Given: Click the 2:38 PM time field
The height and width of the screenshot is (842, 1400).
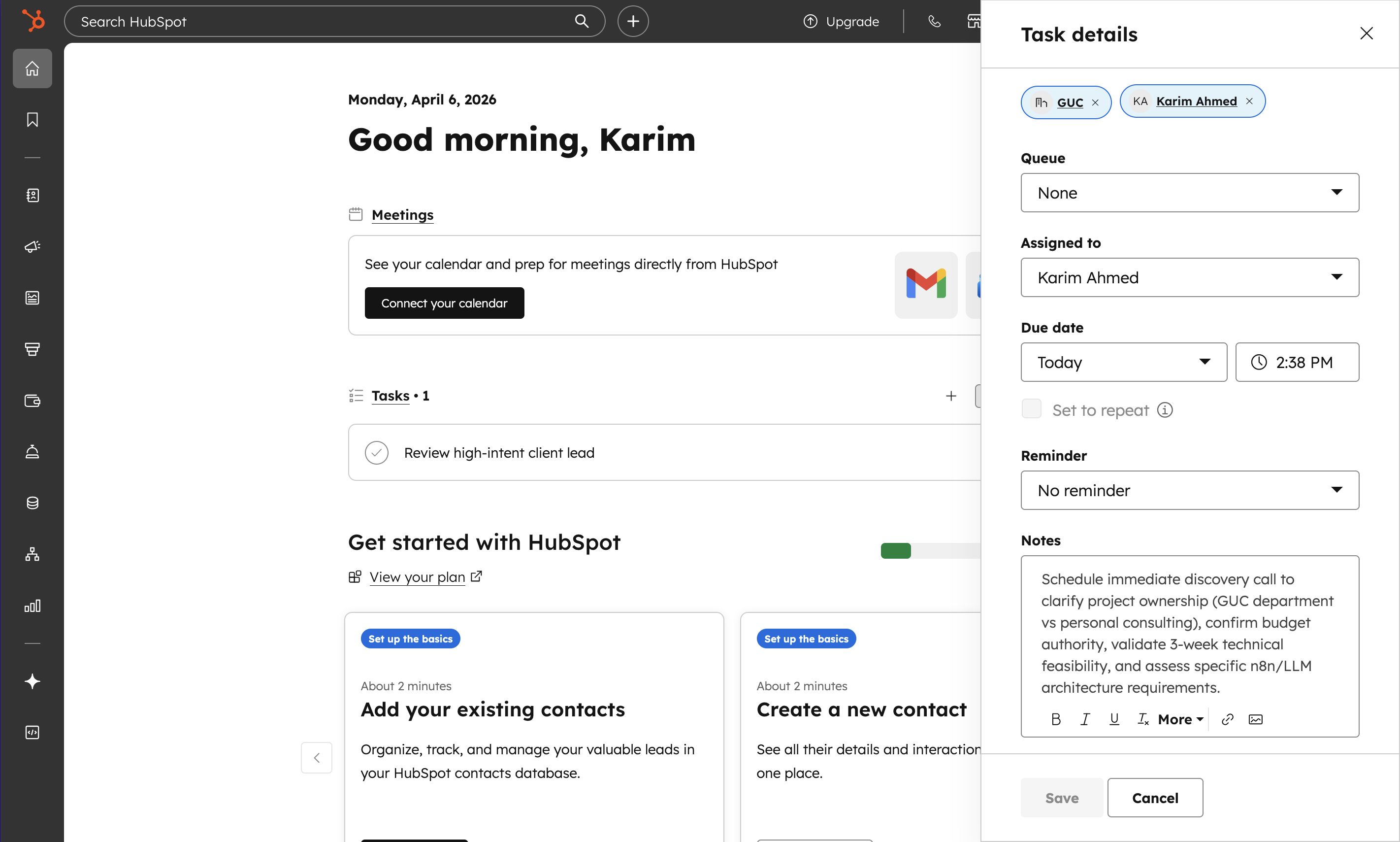Looking at the screenshot, I should [1298, 362].
